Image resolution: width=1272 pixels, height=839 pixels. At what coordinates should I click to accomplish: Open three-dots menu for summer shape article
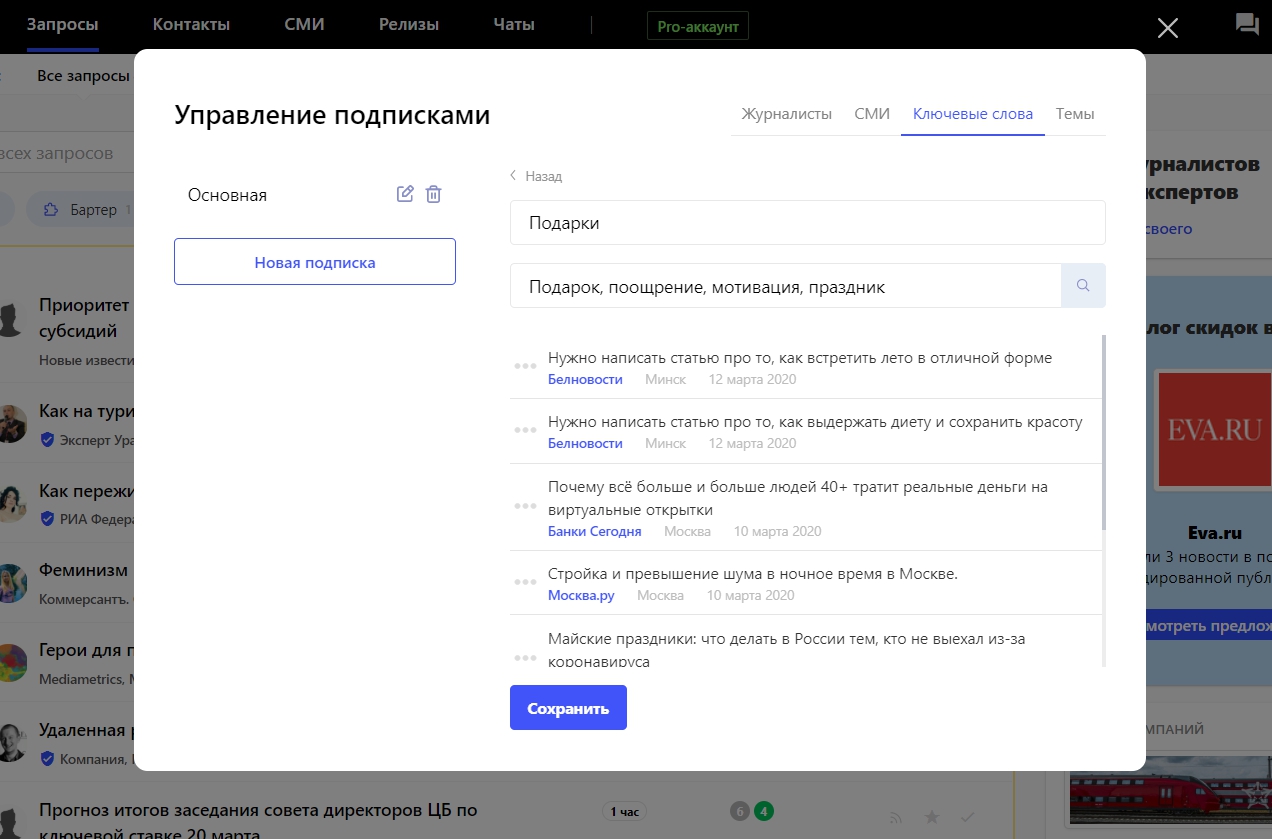click(x=525, y=366)
